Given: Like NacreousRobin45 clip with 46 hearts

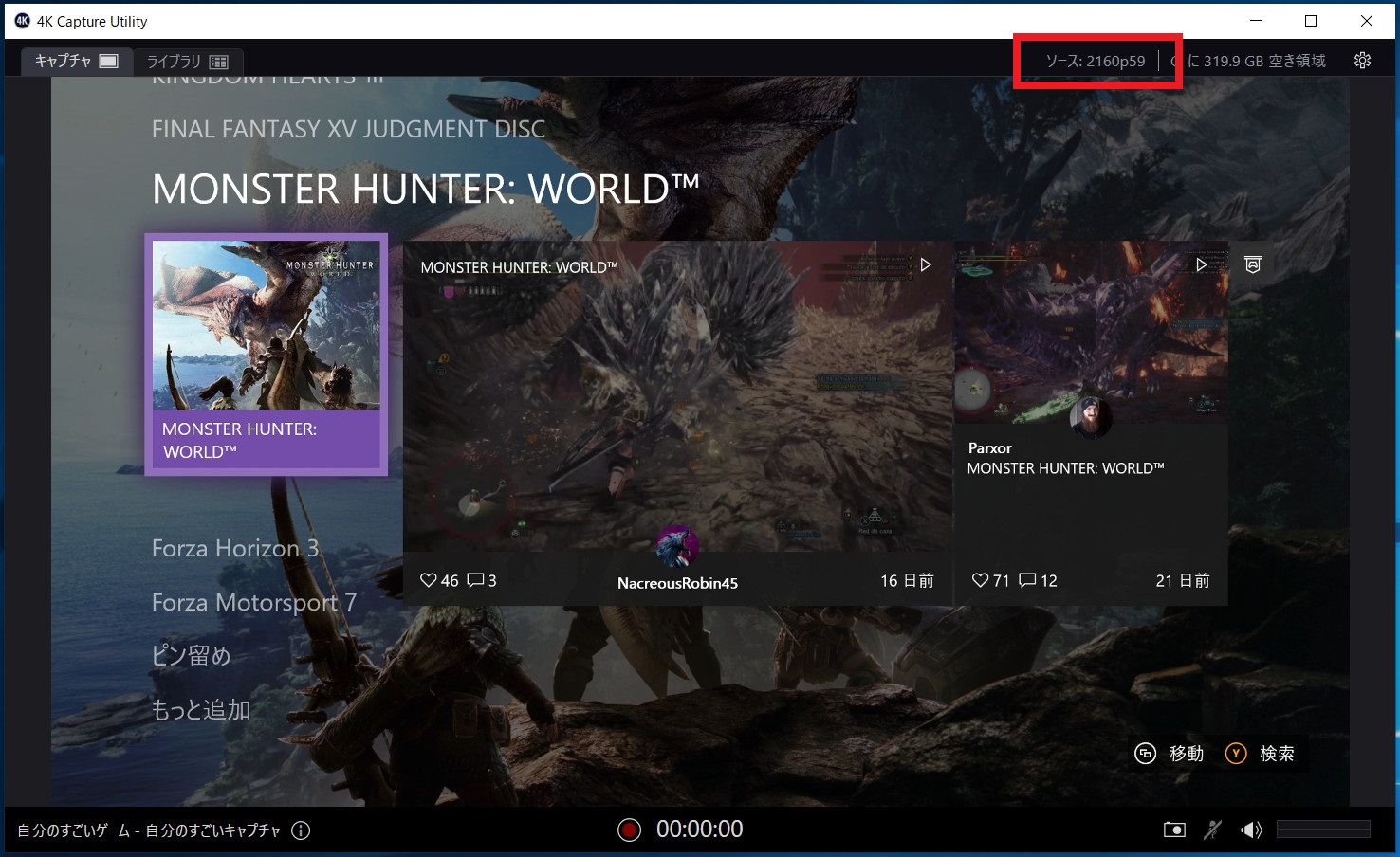Looking at the screenshot, I should tap(439, 580).
